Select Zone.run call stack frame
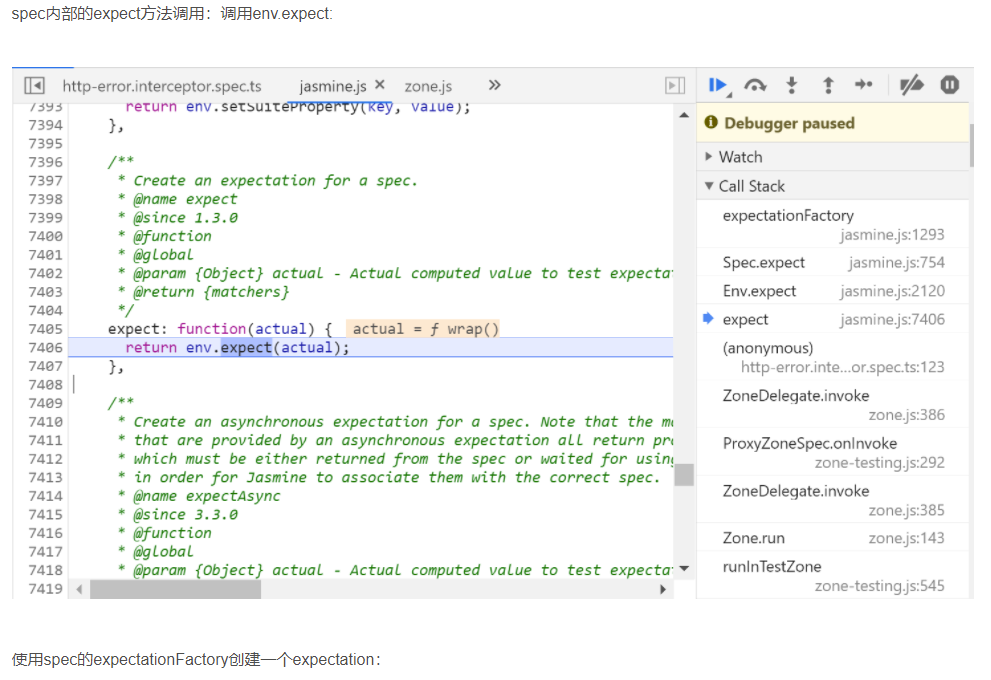Image resolution: width=991 pixels, height=680 pixels. tap(833, 538)
